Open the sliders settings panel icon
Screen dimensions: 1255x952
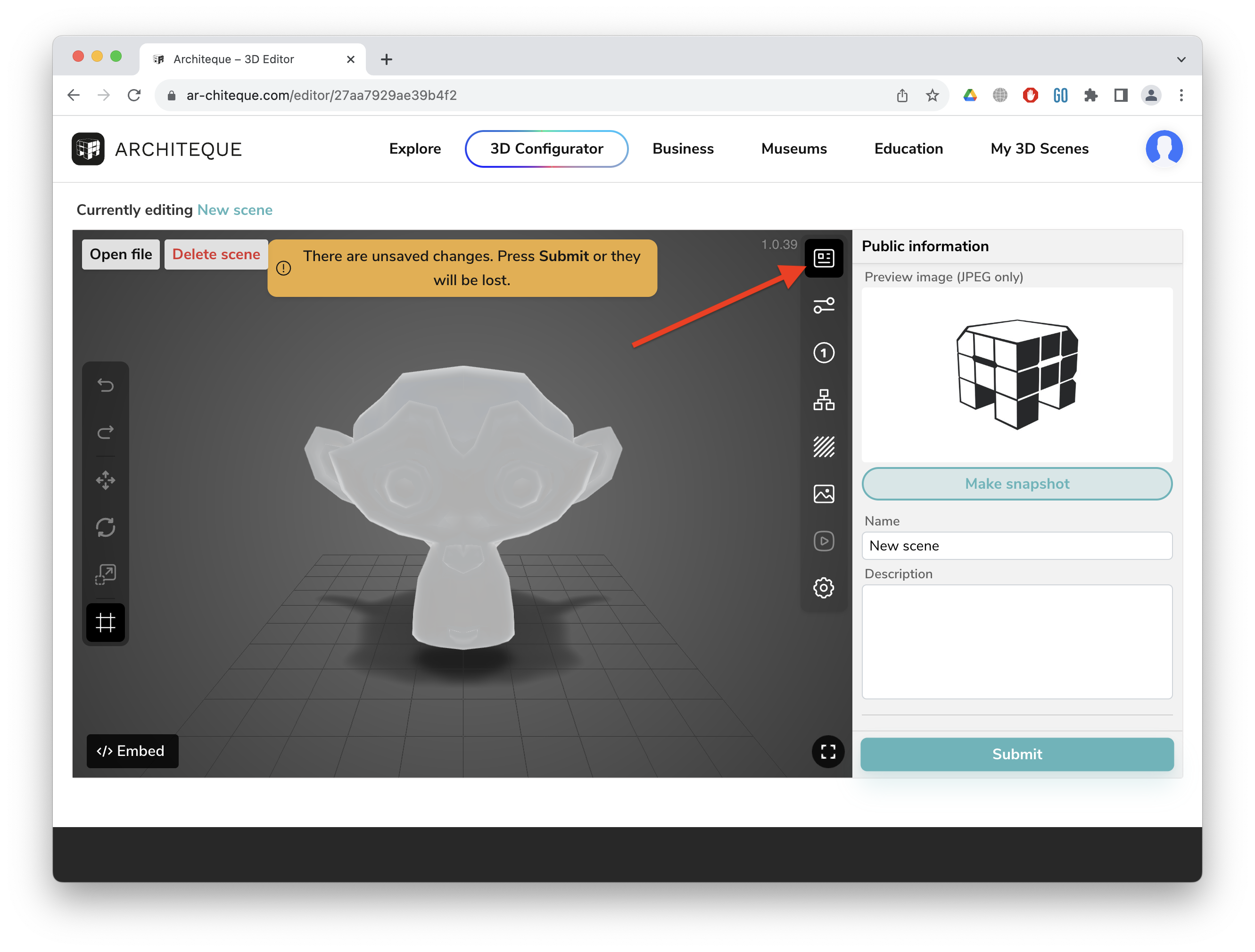point(823,305)
